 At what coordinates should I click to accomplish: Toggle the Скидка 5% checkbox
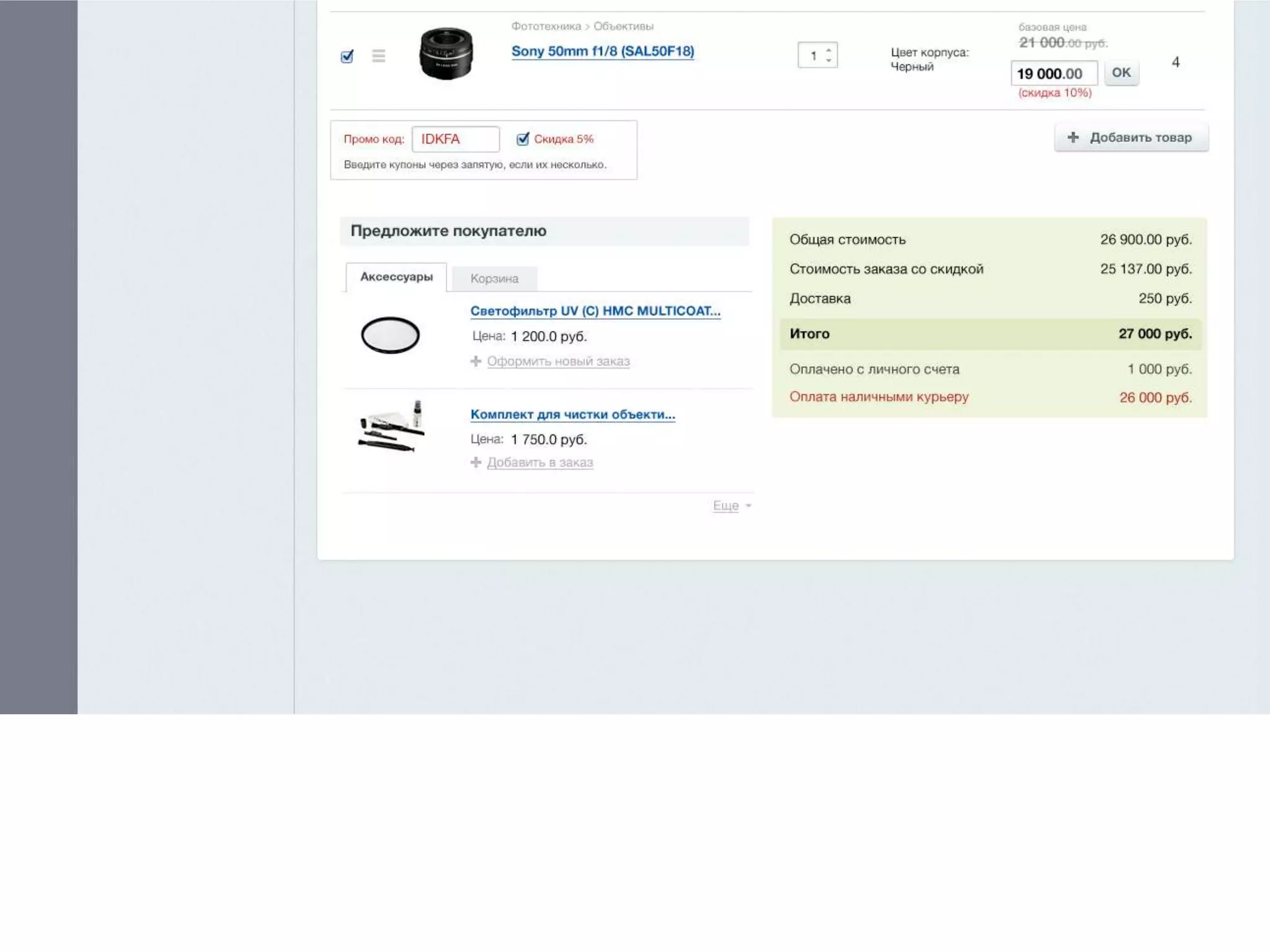pos(523,139)
